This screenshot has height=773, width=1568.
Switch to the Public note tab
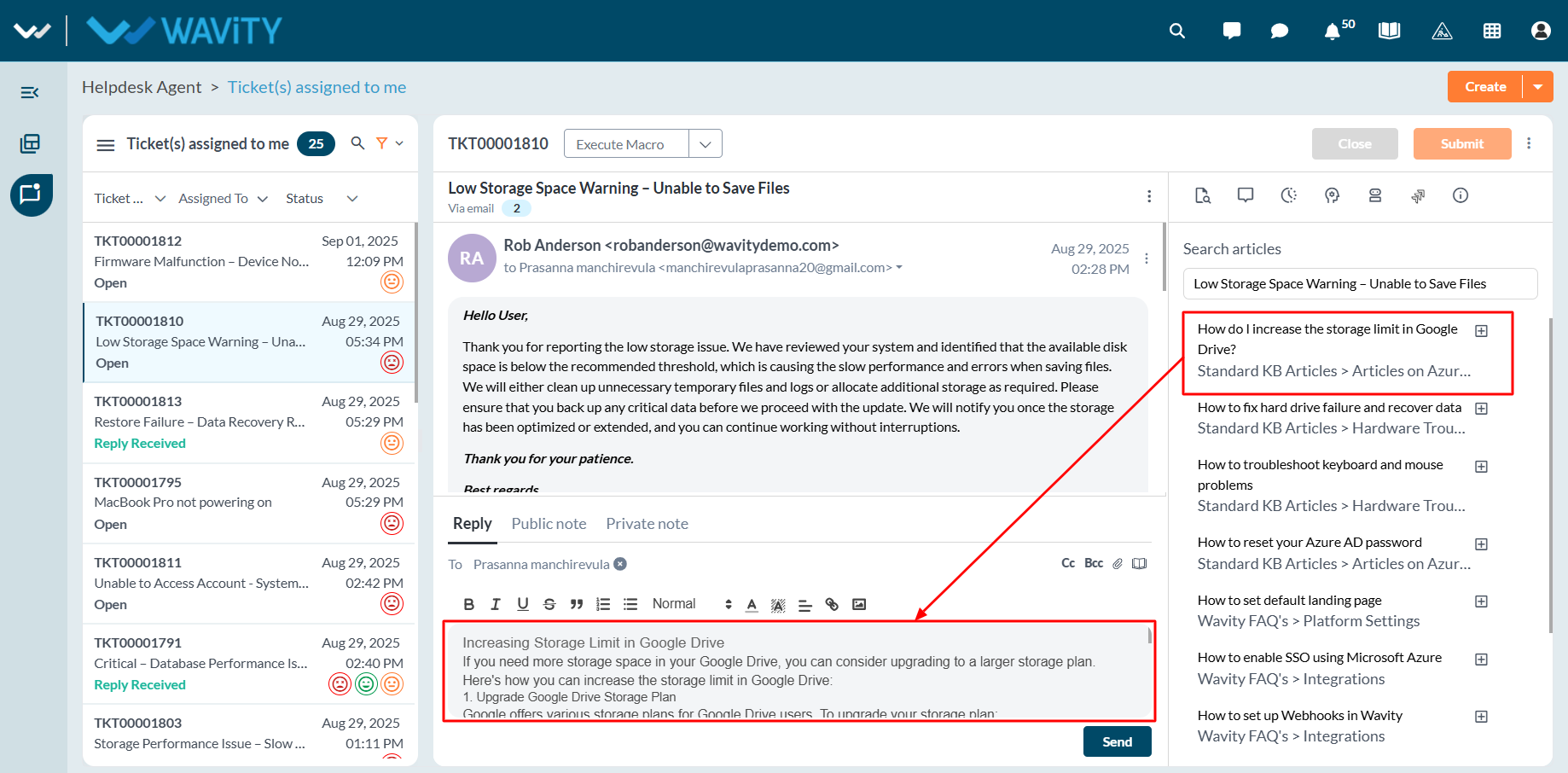tap(549, 524)
